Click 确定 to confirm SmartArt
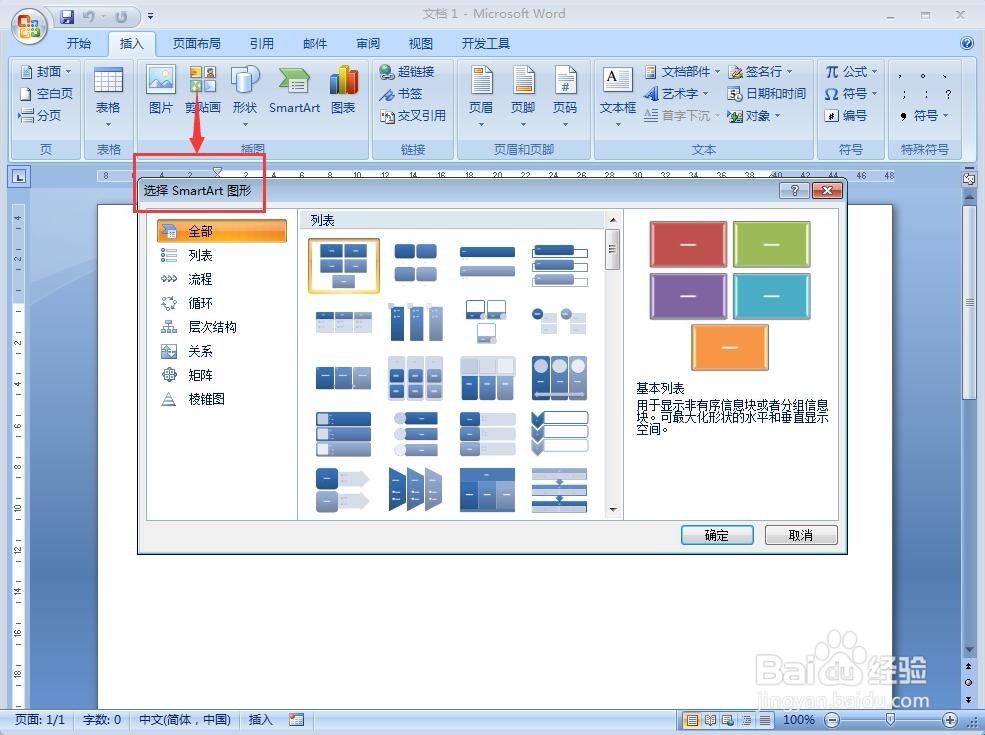 point(717,535)
